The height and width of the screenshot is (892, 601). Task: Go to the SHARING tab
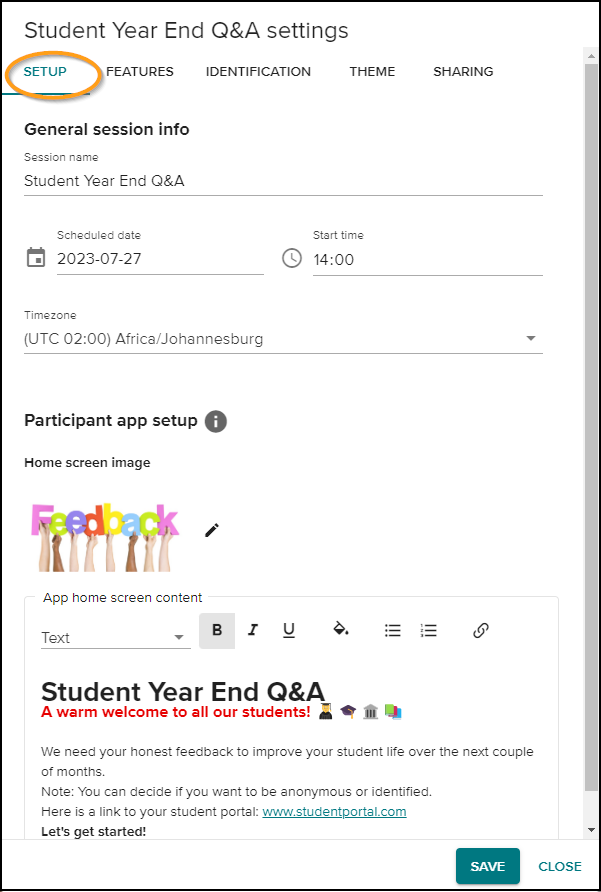pos(463,71)
